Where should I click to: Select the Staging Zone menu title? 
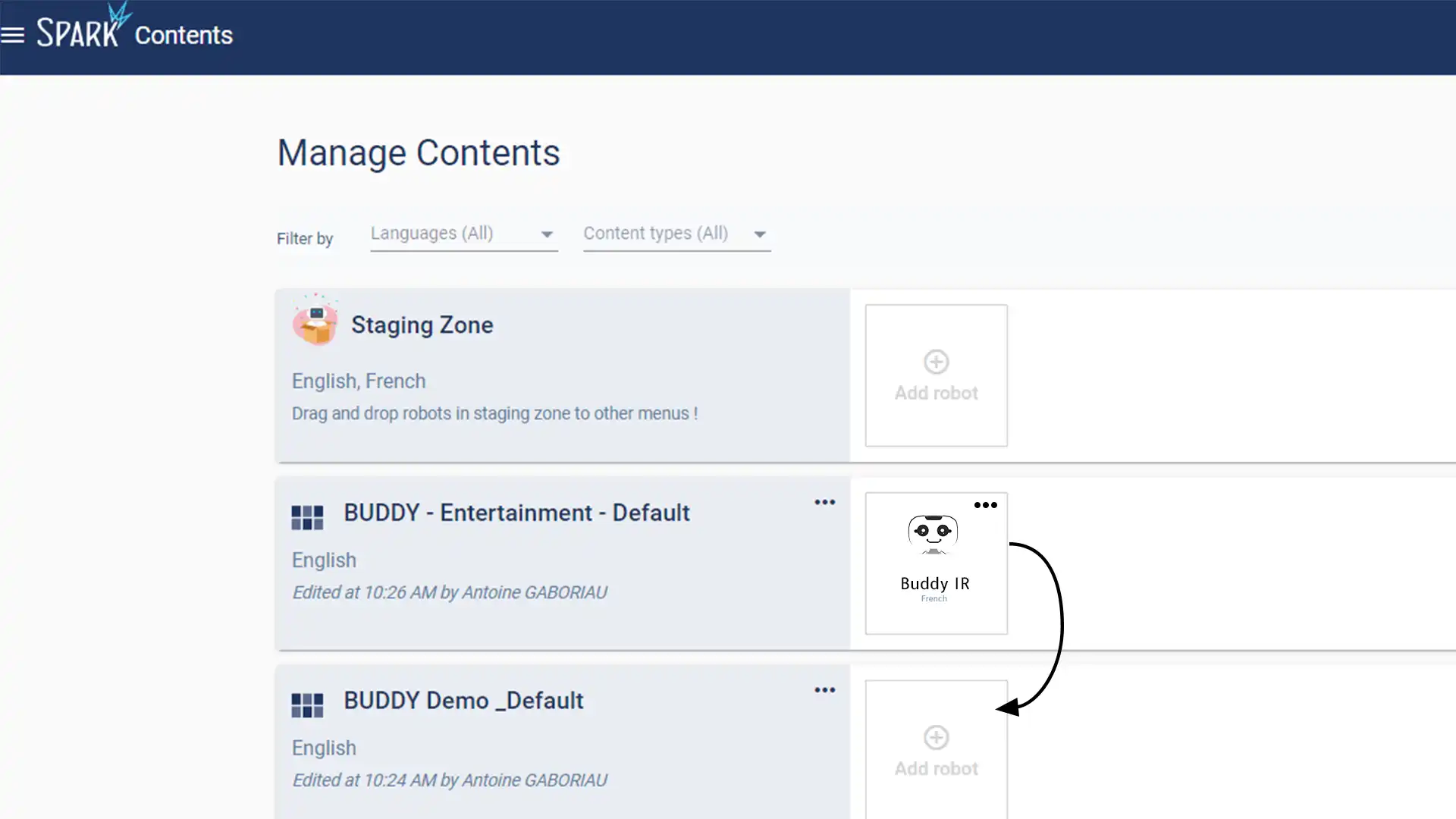tap(422, 325)
